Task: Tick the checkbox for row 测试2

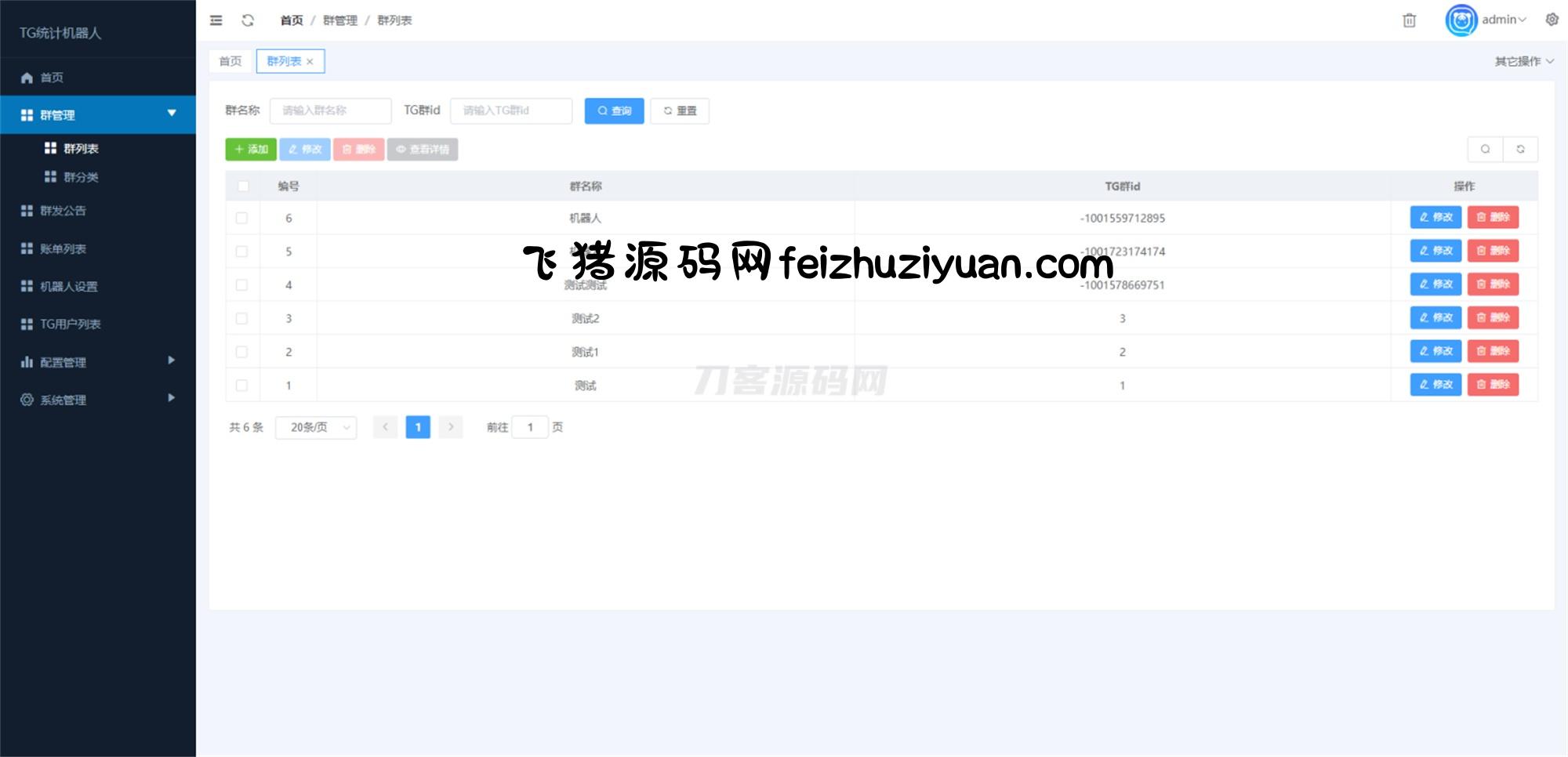Action: pos(242,319)
